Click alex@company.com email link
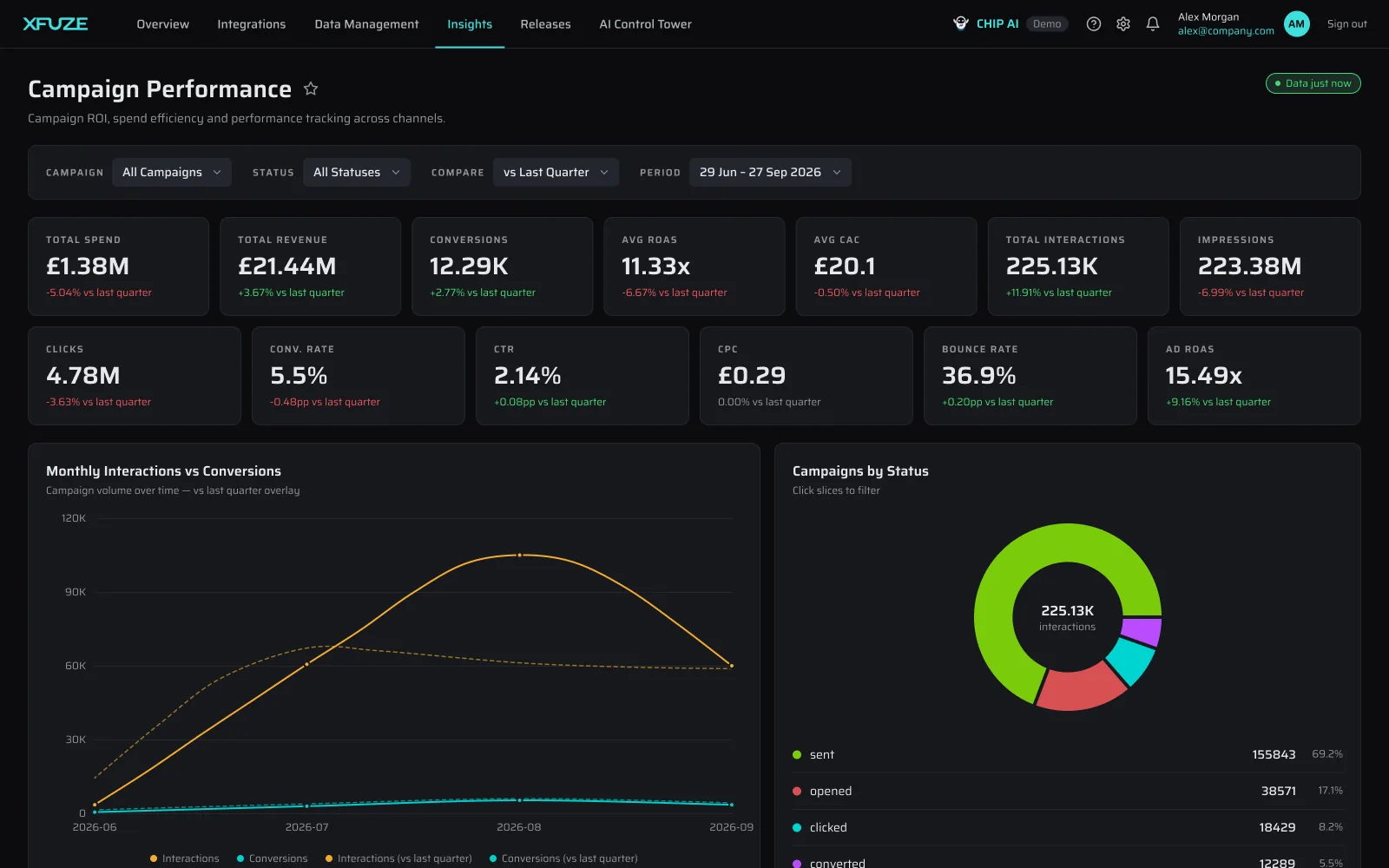Image resolution: width=1389 pixels, height=868 pixels. (x=1226, y=31)
